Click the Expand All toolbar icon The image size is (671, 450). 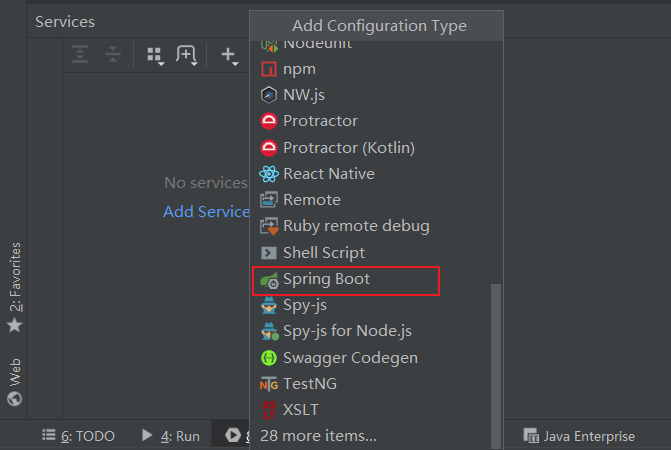[x=80, y=54]
